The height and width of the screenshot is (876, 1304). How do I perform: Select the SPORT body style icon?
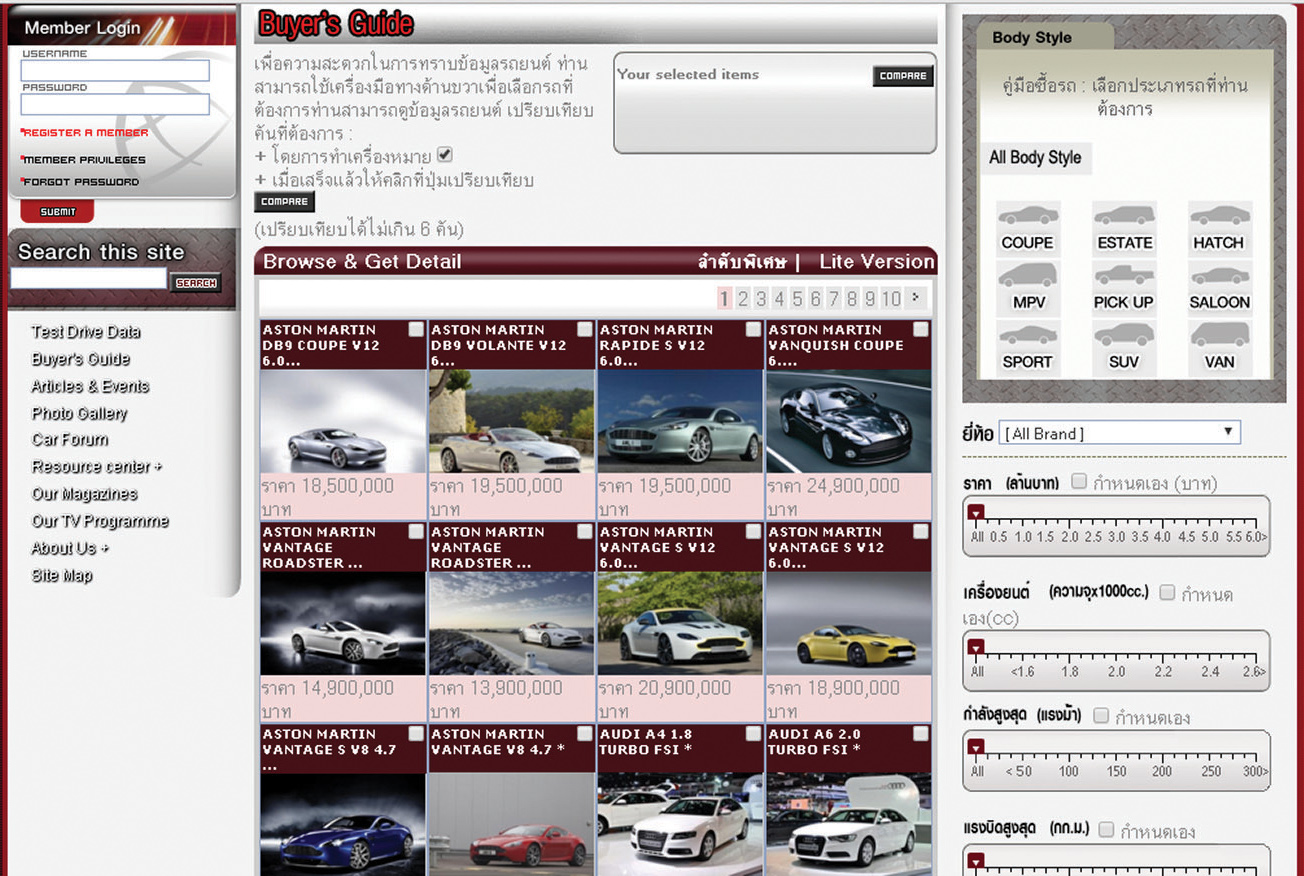click(x=1028, y=348)
